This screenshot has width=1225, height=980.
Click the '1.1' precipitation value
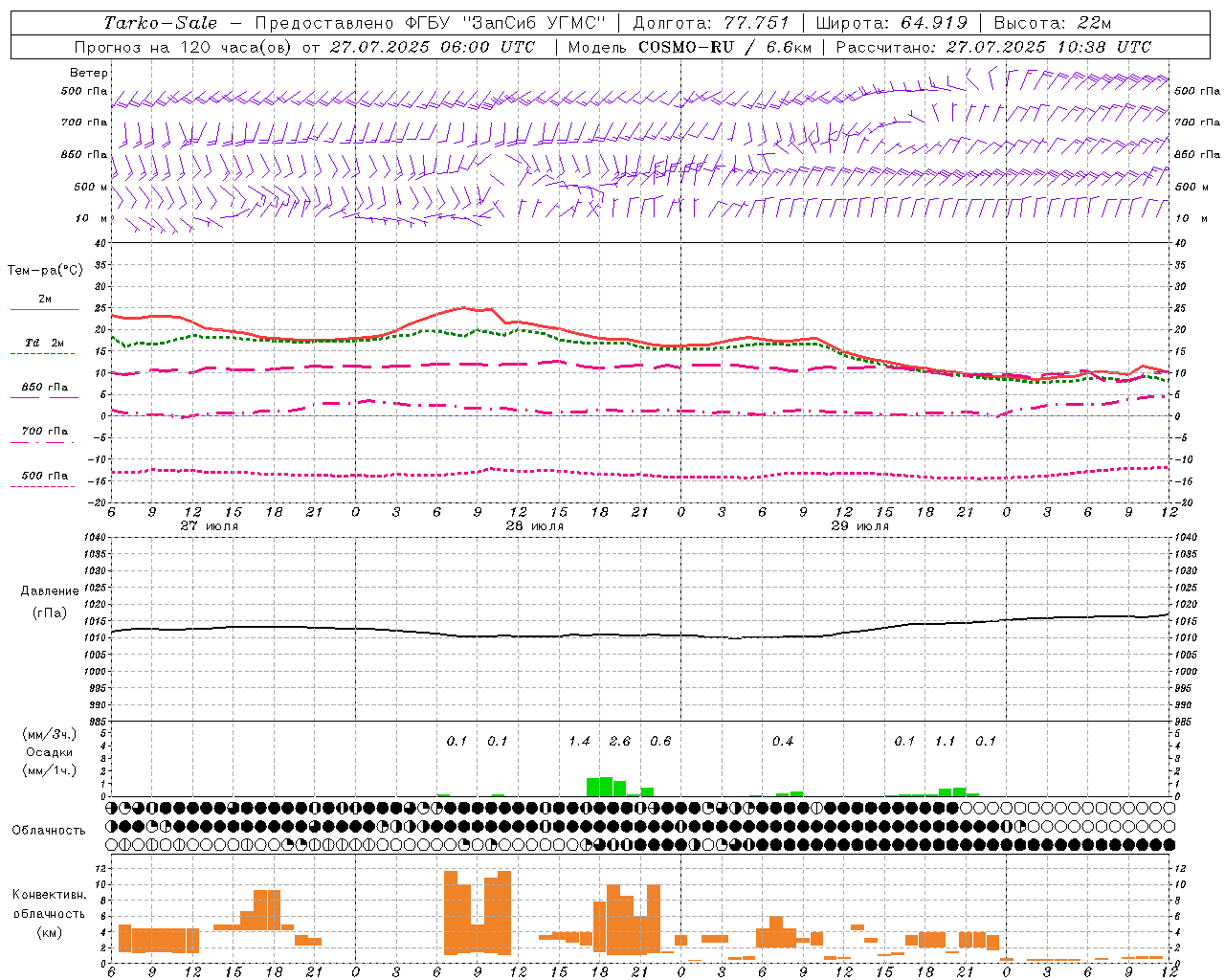[946, 742]
